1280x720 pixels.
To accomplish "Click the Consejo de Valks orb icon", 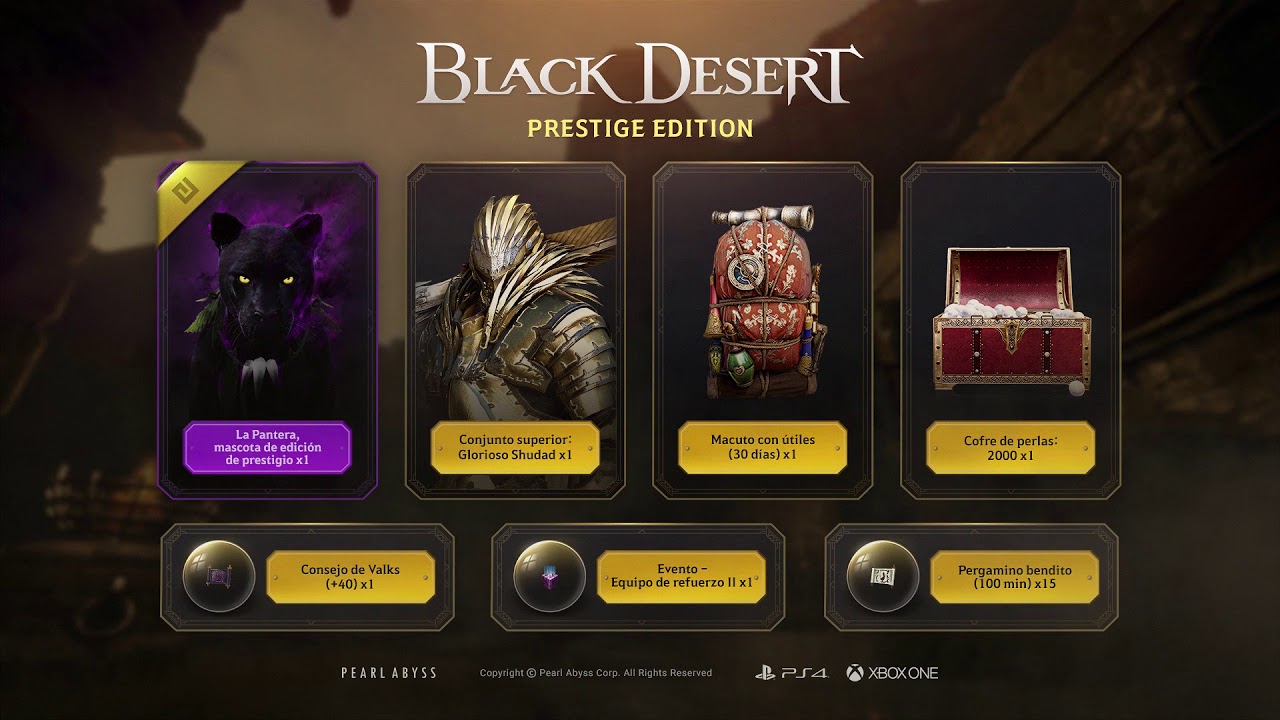I will (x=219, y=577).
